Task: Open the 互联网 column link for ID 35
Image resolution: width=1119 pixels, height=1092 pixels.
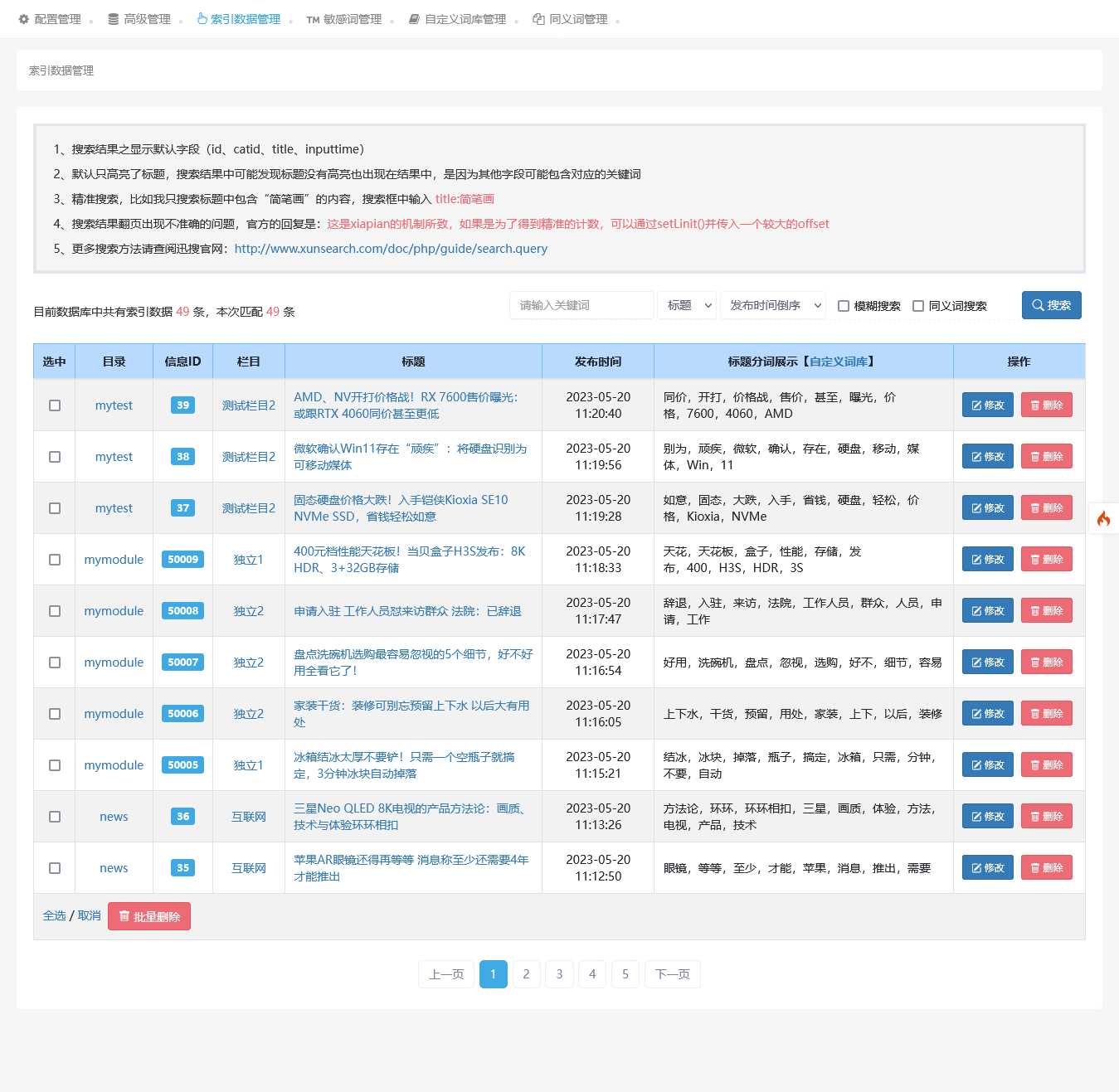Action: (249, 868)
